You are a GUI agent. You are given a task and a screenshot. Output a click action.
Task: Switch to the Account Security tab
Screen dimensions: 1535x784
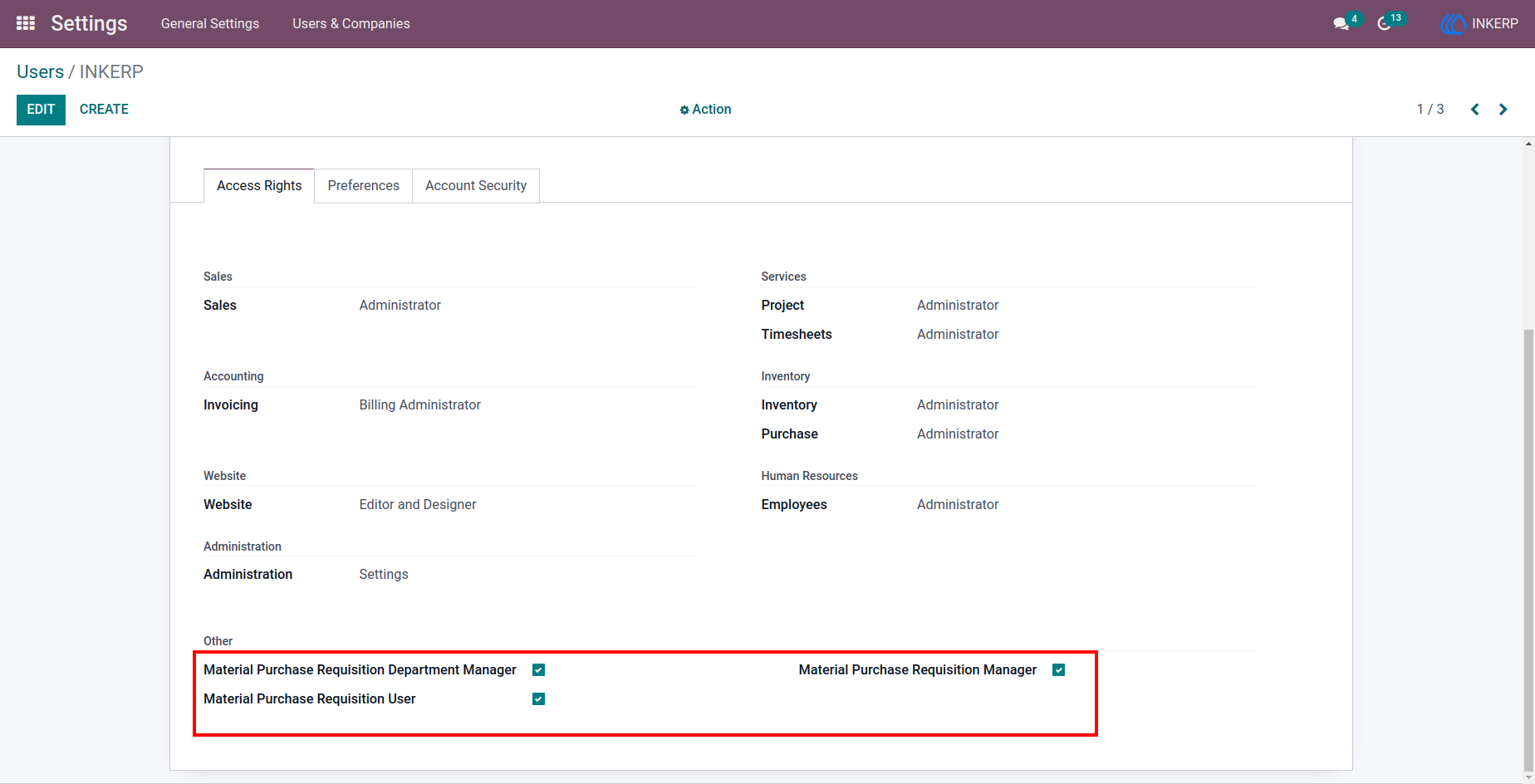click(x=476, y=186)
